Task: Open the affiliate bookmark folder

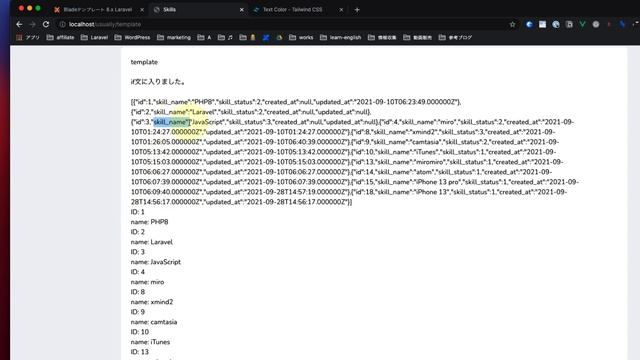Action: click(60, 38)
